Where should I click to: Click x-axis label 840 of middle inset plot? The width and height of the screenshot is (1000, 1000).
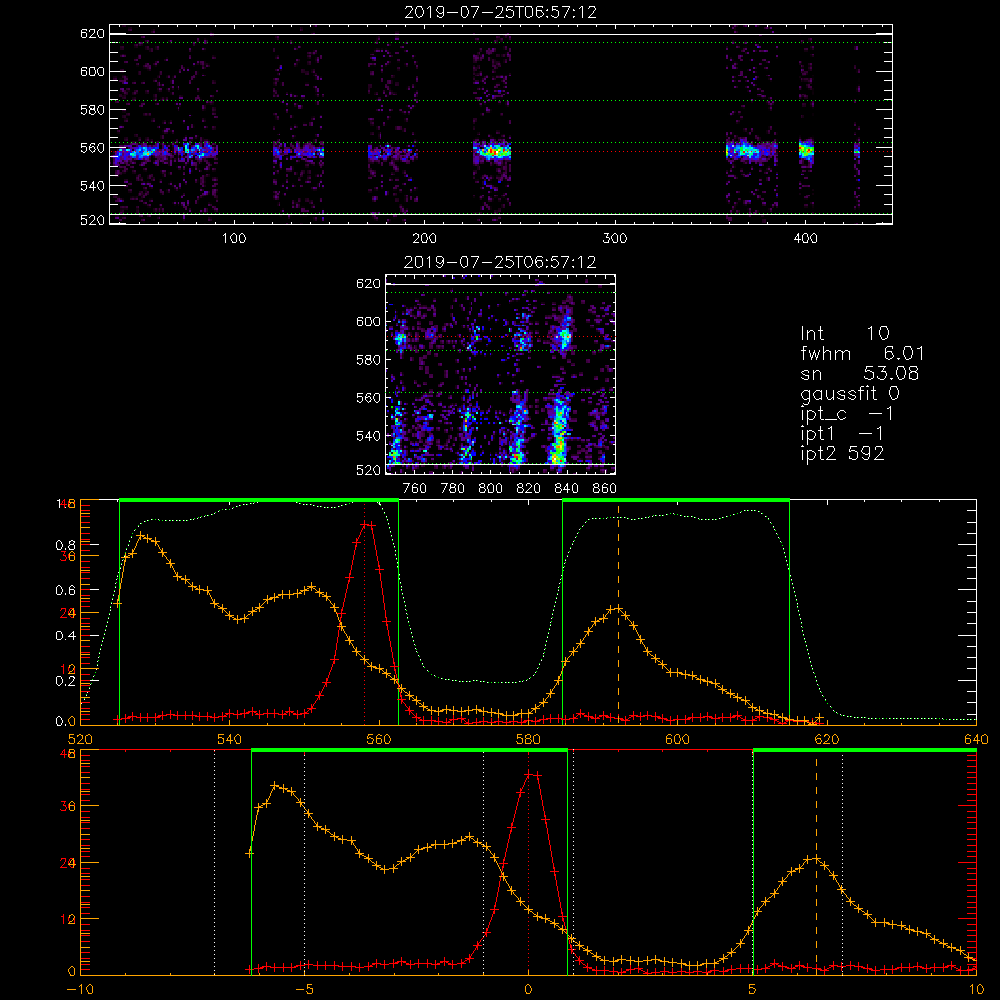coord(566,489)
